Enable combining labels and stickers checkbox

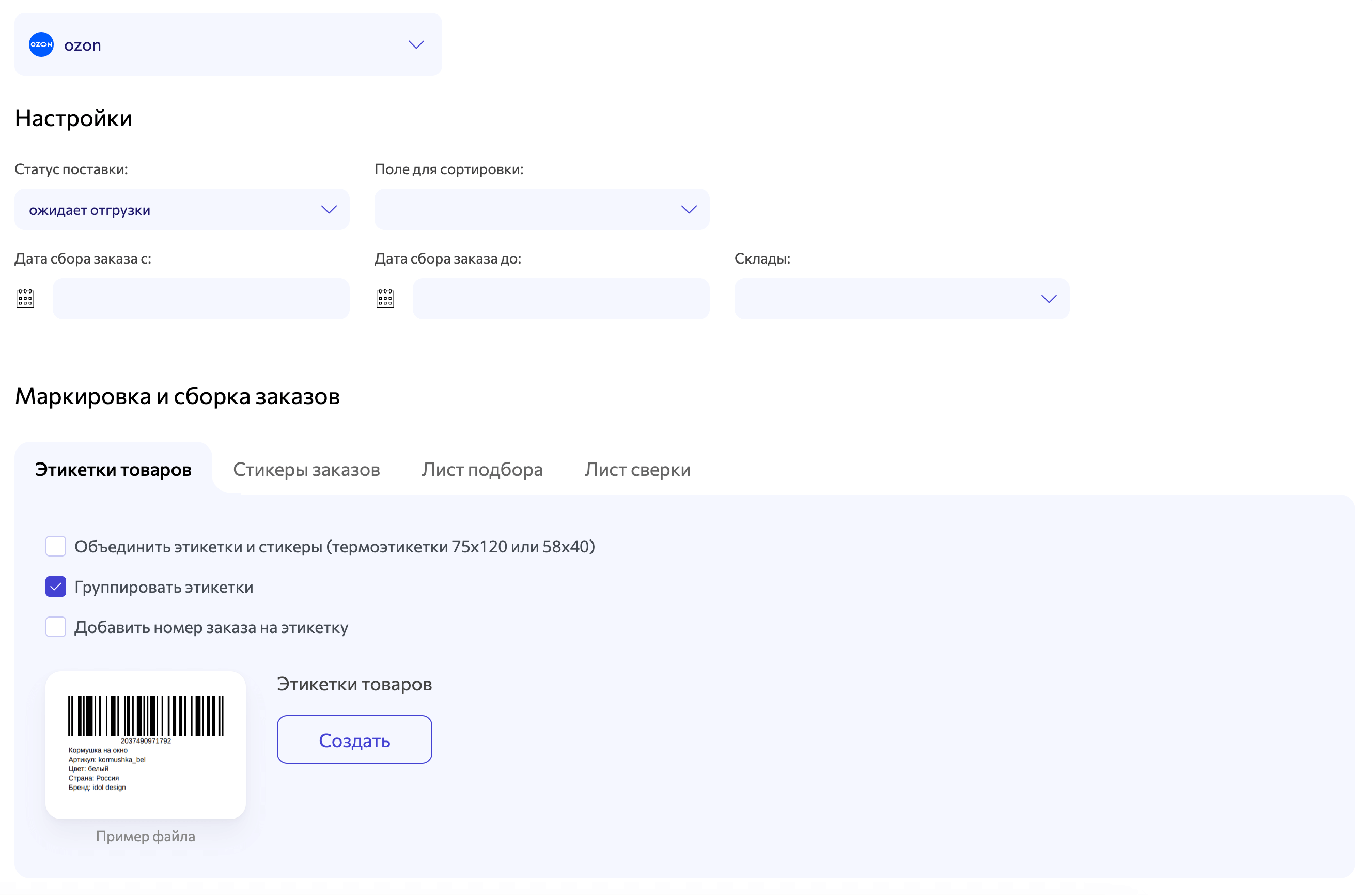pyautogui.click(x=56, y=546)
